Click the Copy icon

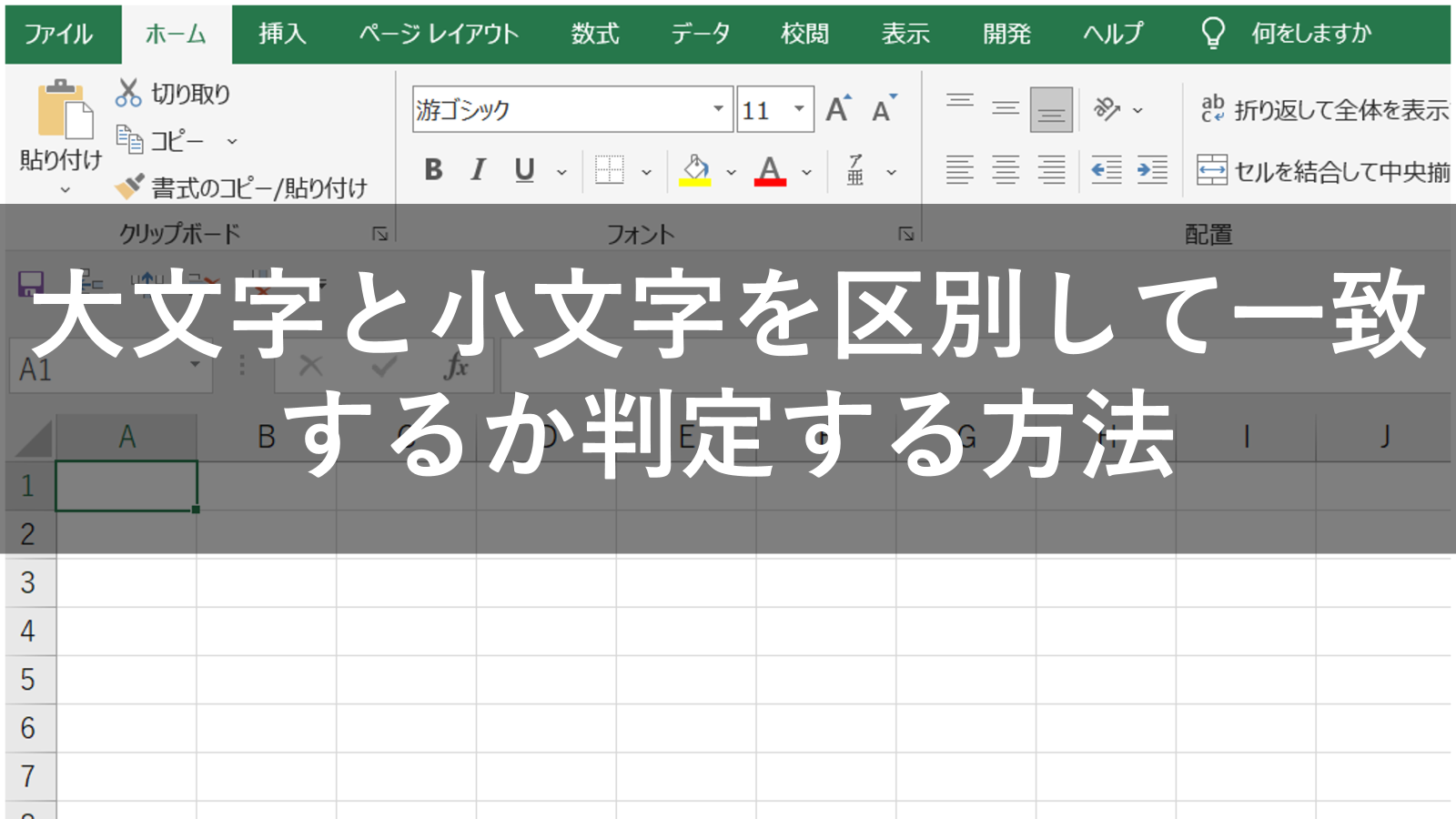tap(129, 140)
